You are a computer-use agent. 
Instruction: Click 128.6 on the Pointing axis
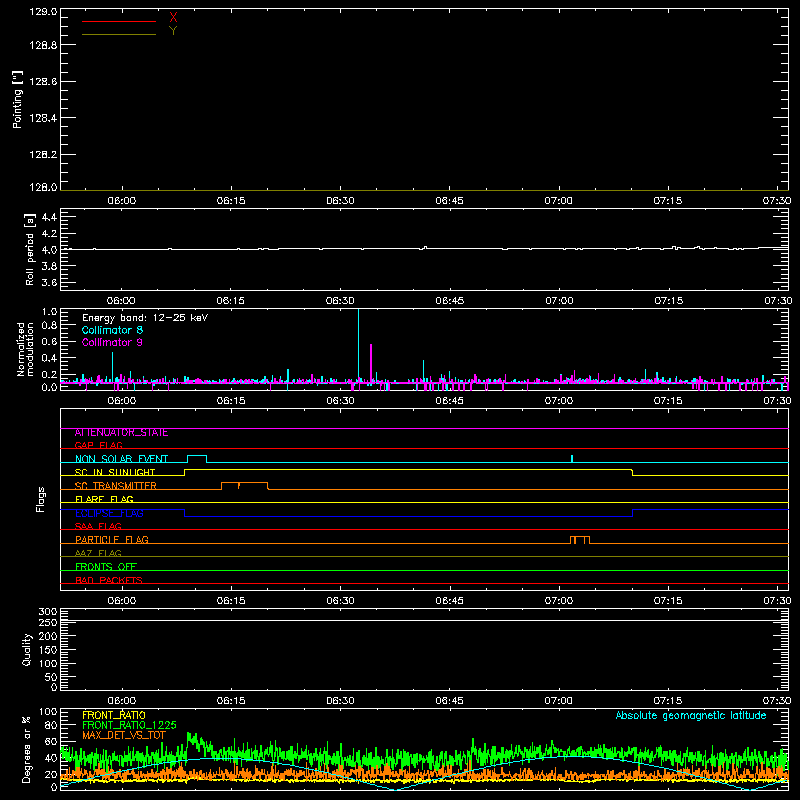(43, 81)
